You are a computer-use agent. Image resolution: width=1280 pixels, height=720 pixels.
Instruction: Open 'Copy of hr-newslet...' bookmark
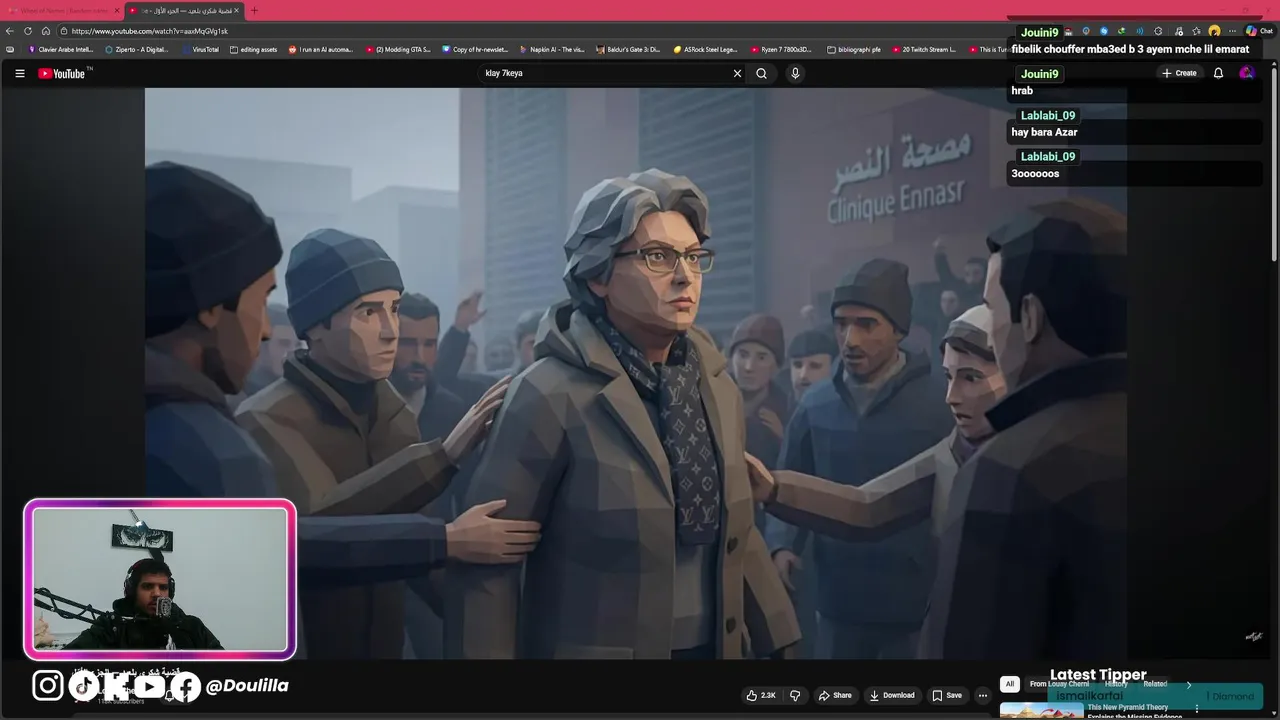pos(475,49)
